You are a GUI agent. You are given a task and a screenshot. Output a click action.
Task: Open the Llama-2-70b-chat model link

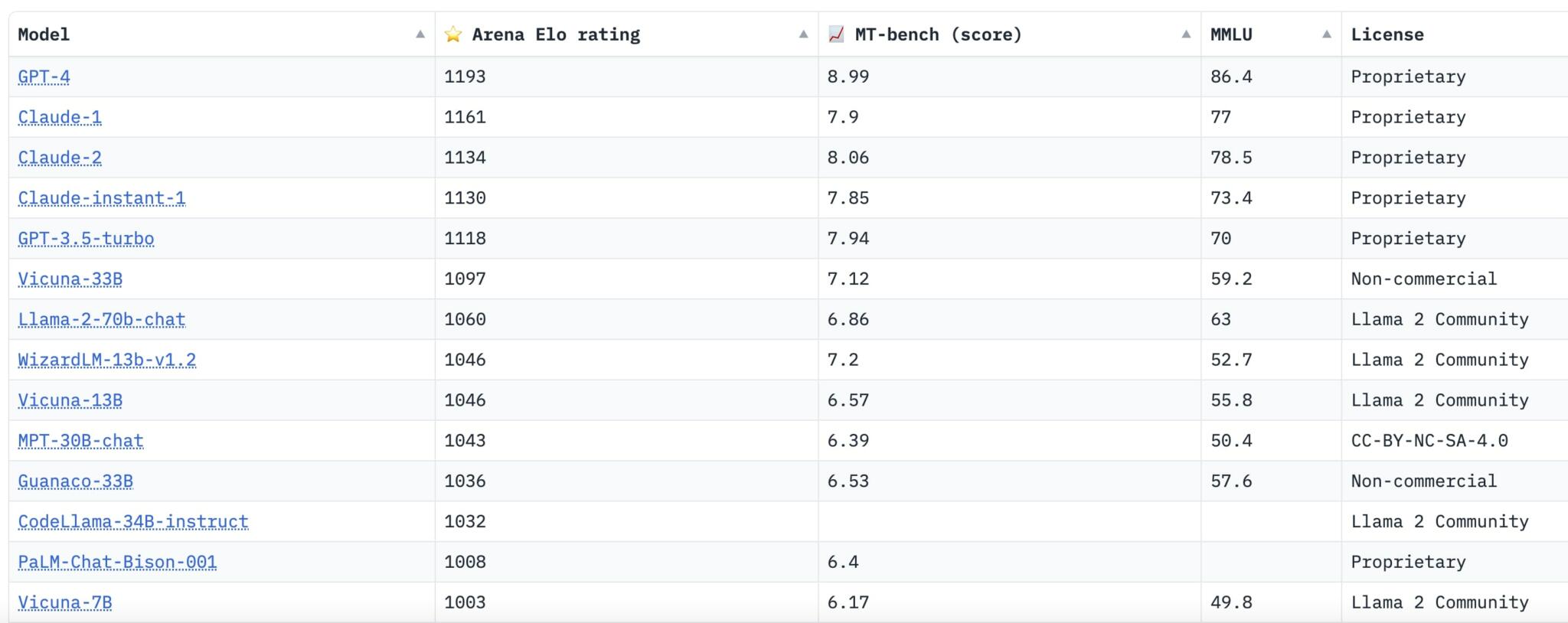tap(100, 319)
